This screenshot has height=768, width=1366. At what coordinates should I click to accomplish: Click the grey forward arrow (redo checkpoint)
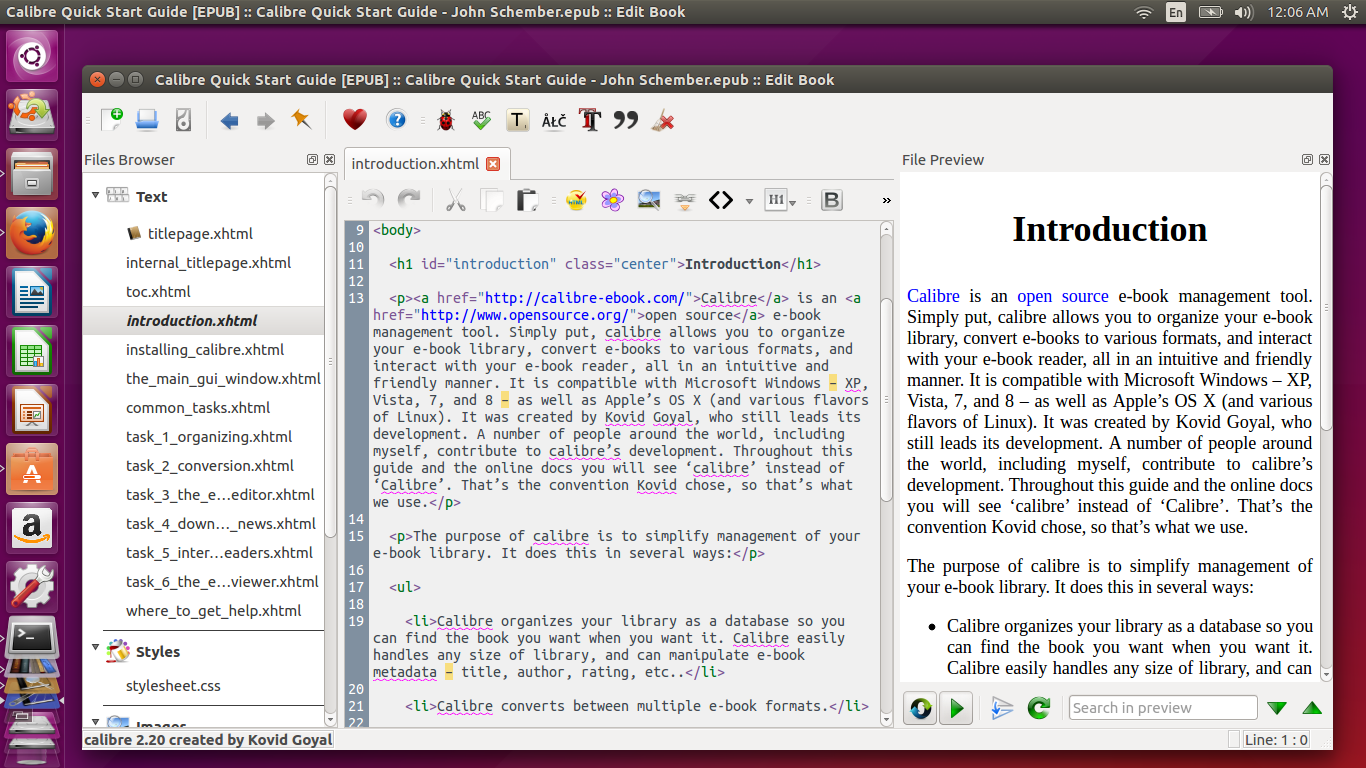(265, 121)
